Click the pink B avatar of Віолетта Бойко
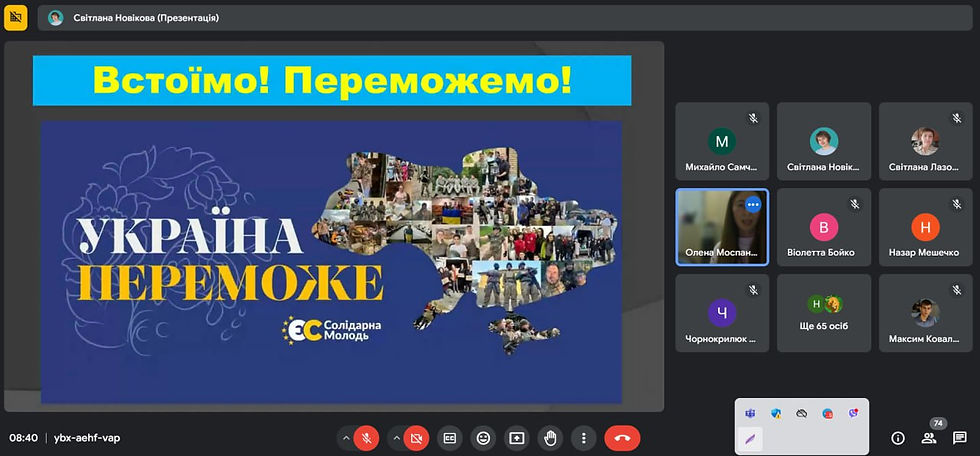980x456 pixels. point(824,227)
